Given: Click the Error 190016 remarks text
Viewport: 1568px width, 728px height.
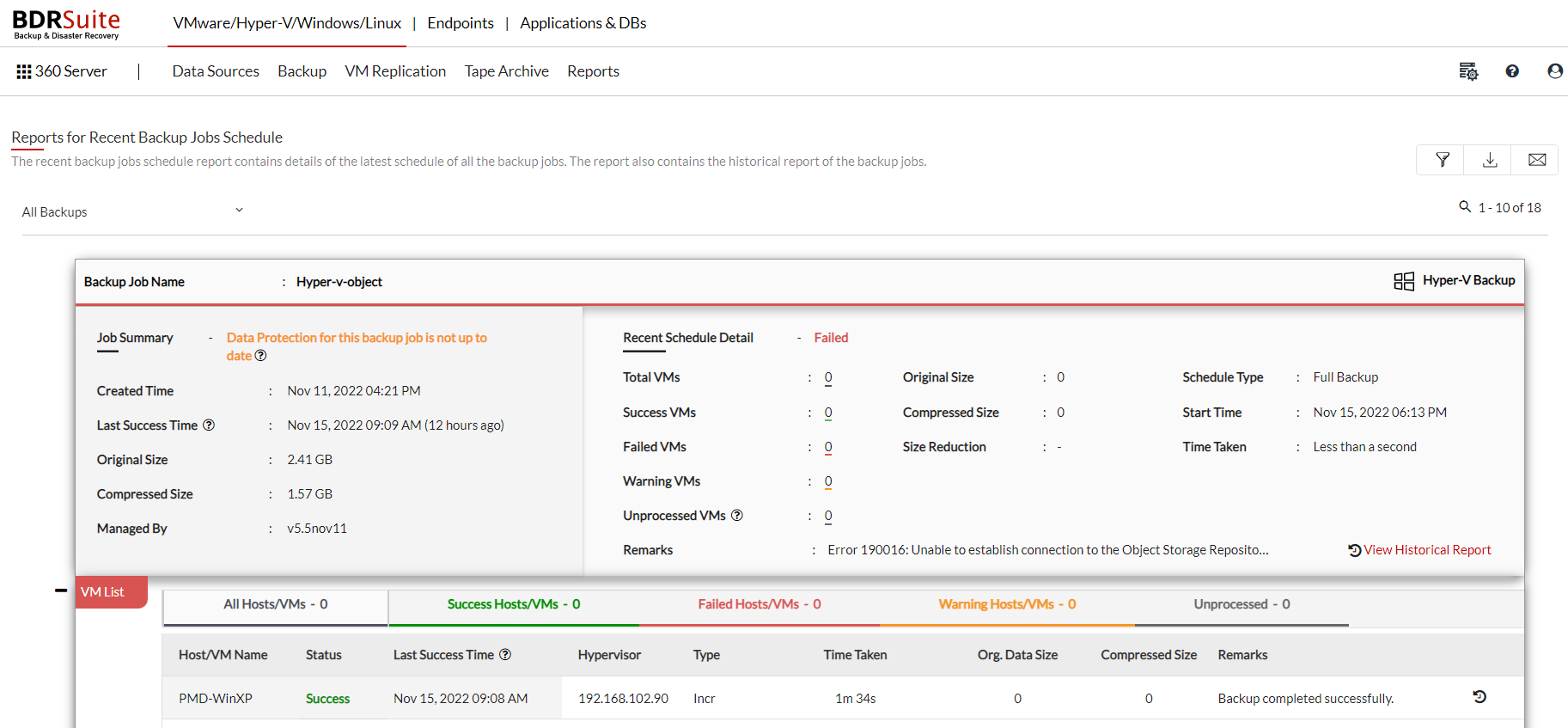Looking at the screenshot, I should pos(1048,550).
